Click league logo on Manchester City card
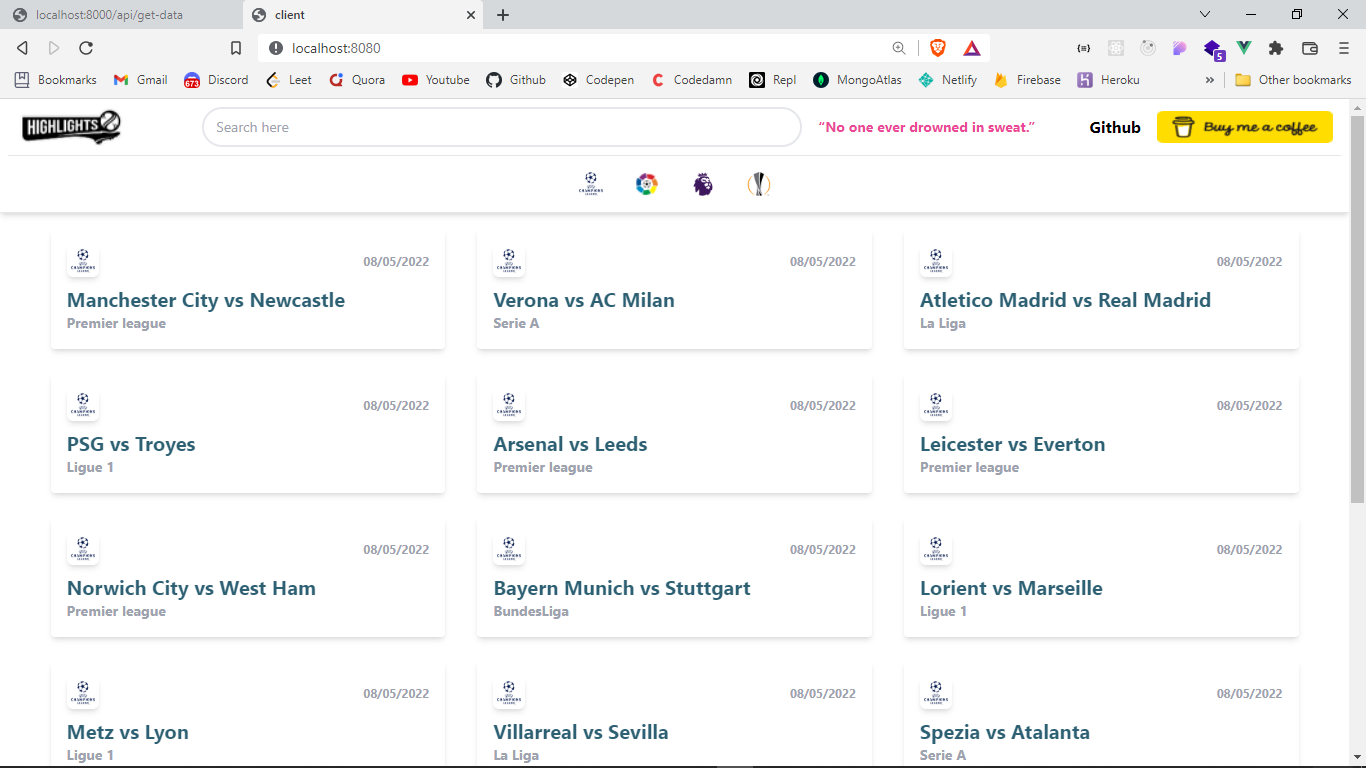The width and height of the screenshot is (1366, 768). [x=83, y=261]
